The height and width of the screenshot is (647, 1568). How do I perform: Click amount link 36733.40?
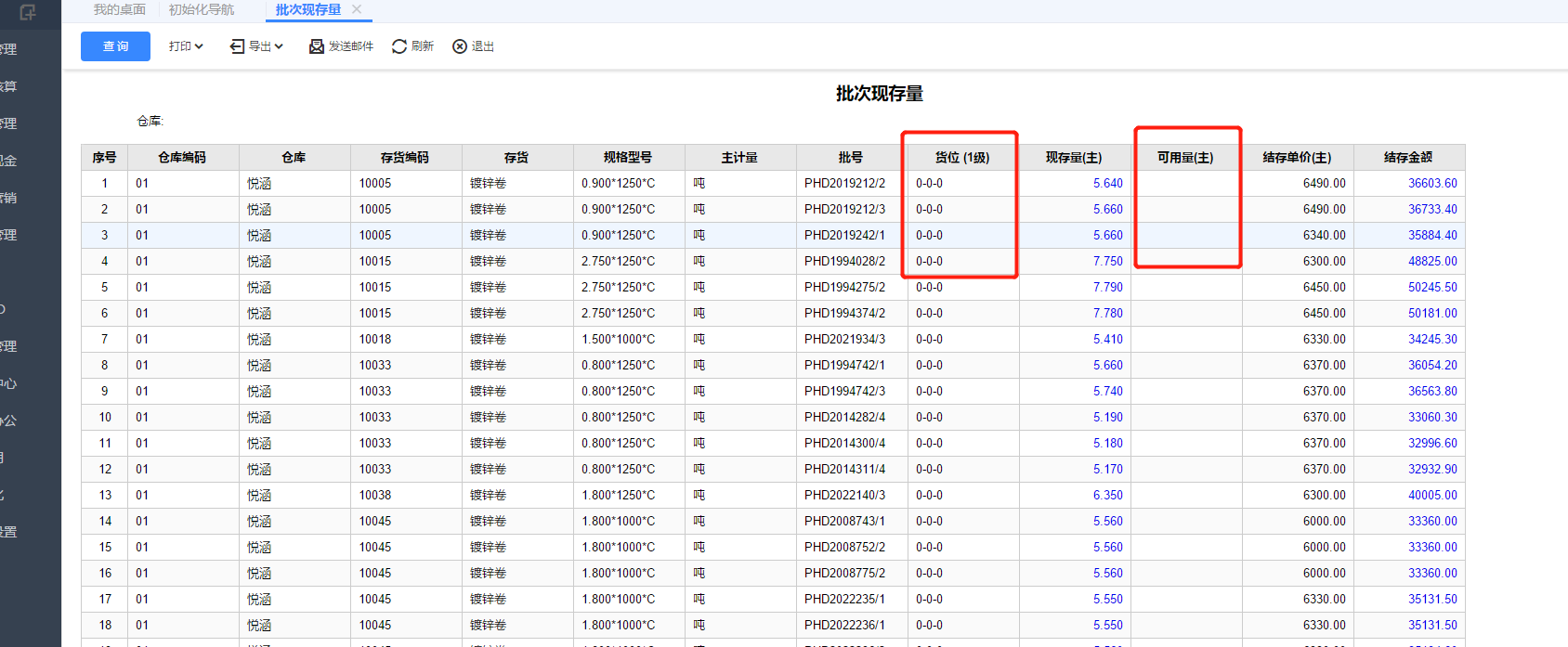click(x=1432, y=210)
